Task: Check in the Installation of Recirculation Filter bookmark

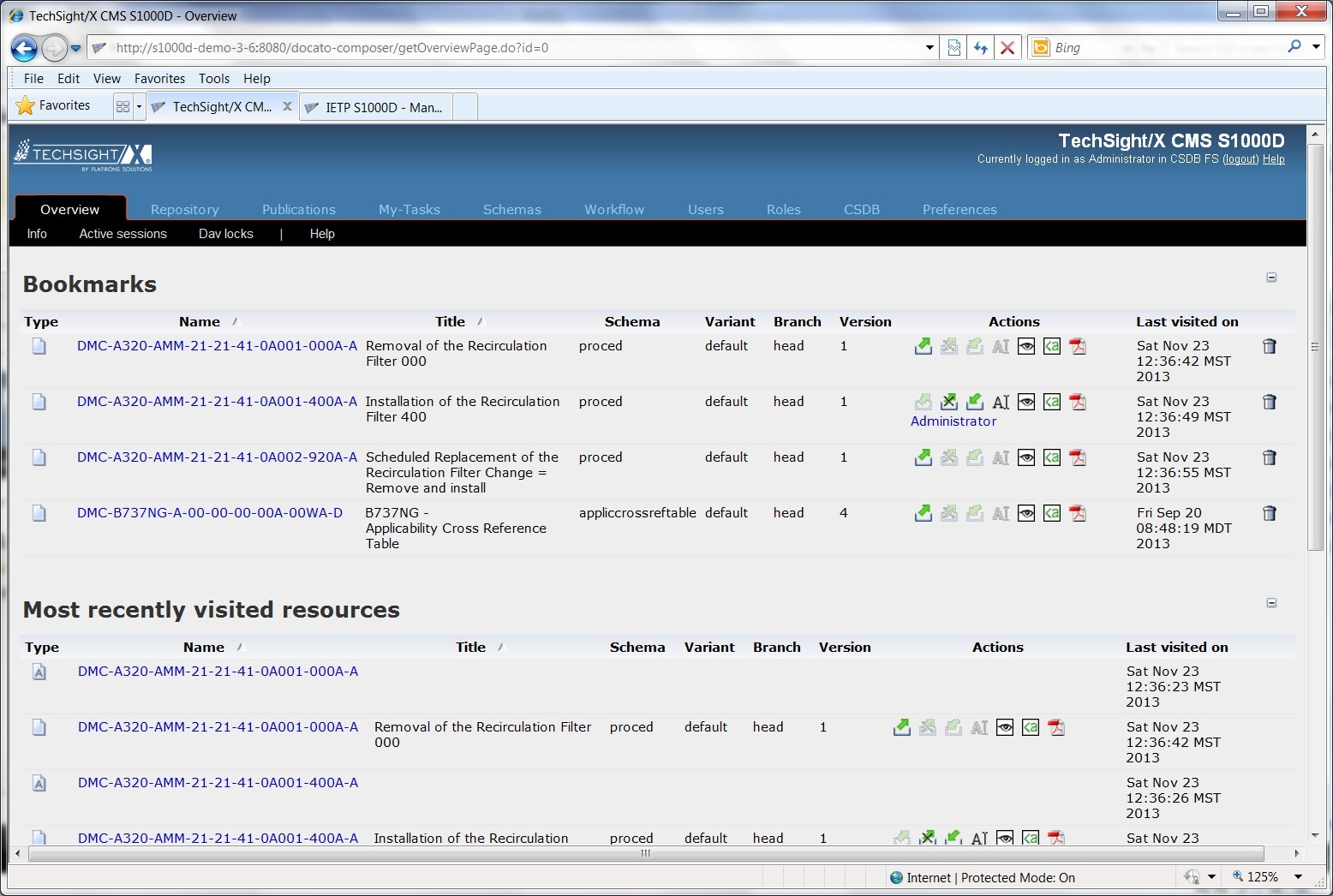Action: click(974, 402)
